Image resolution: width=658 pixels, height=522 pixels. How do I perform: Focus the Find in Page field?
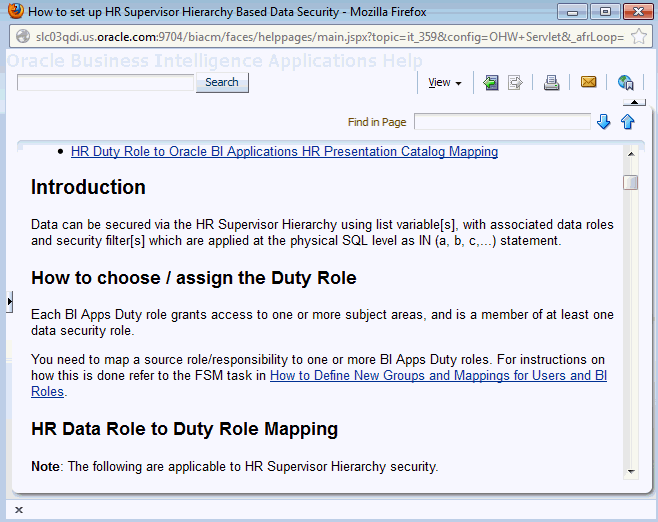[502, 122]
